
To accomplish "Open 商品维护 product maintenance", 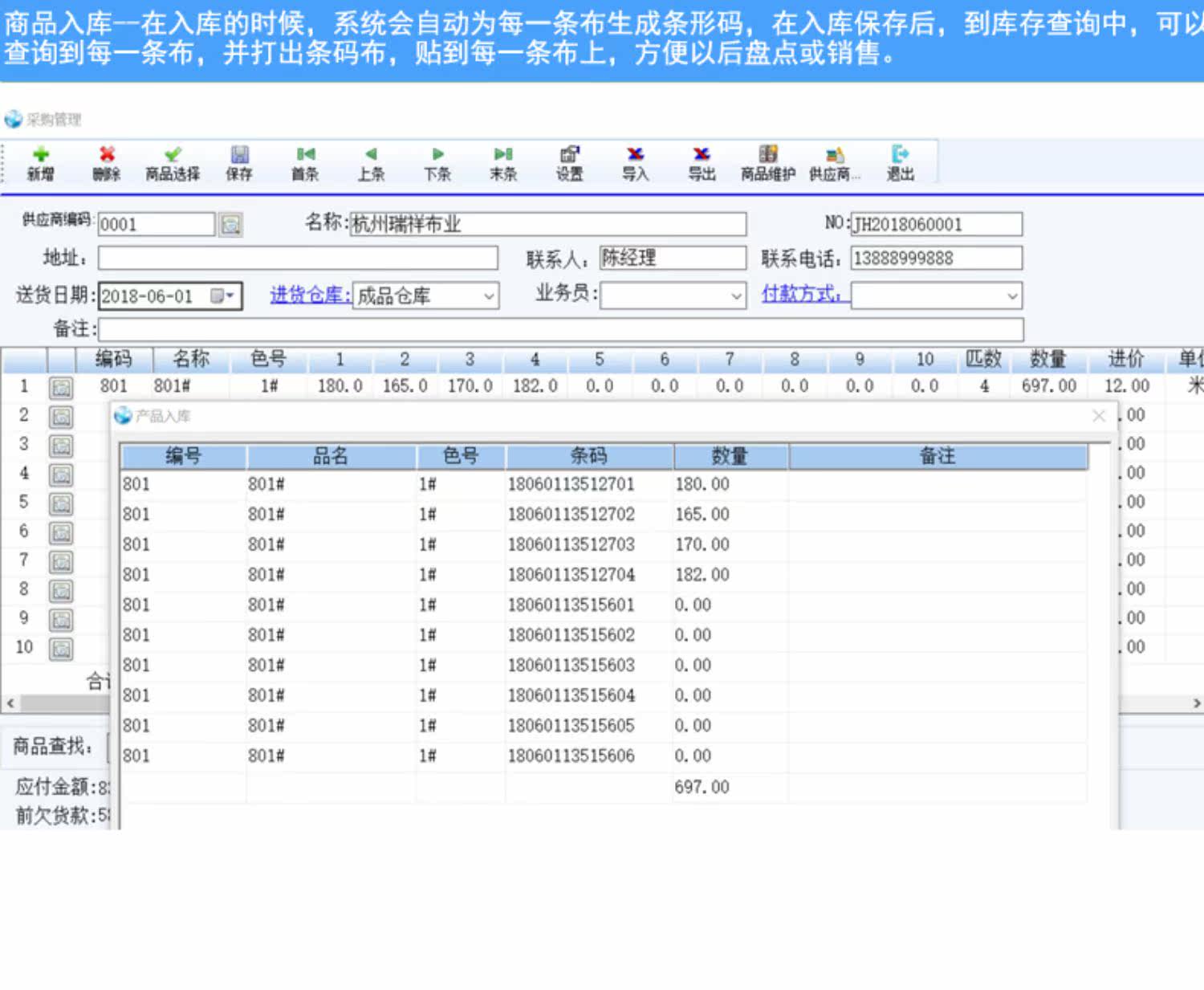I will 768,163.
